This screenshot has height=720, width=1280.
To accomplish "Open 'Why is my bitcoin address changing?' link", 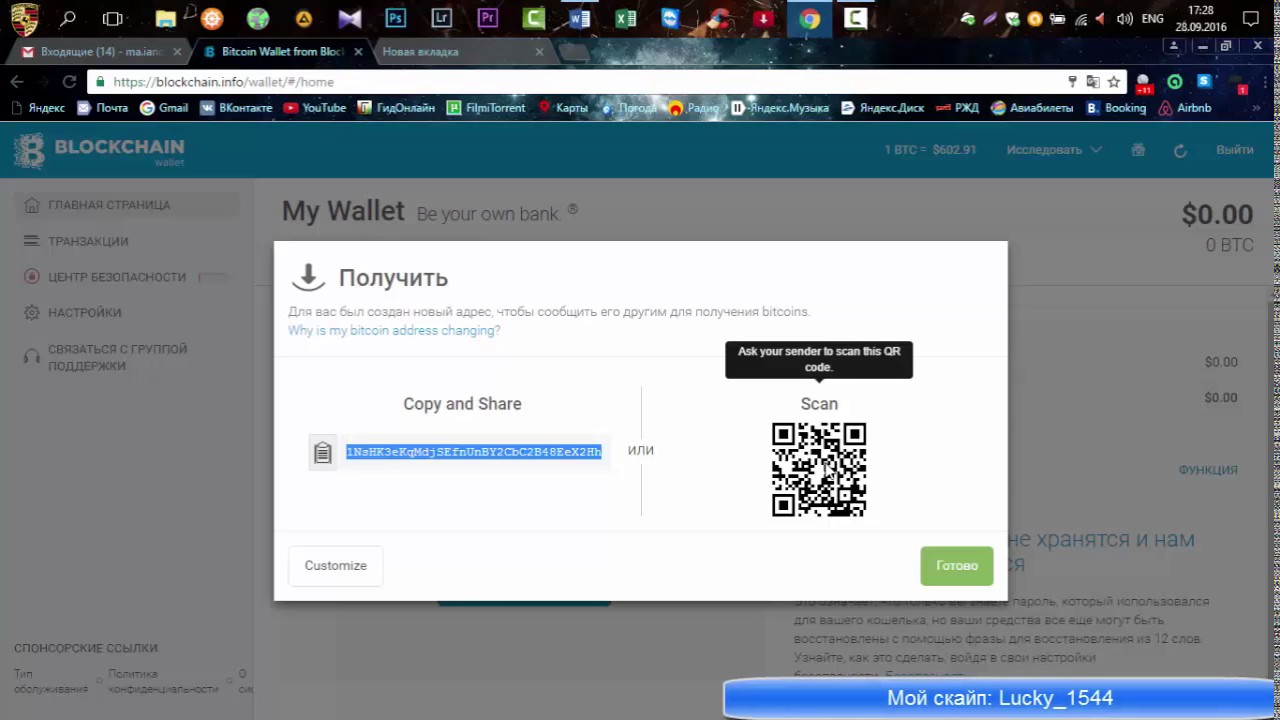I will [x=394, y=330].
